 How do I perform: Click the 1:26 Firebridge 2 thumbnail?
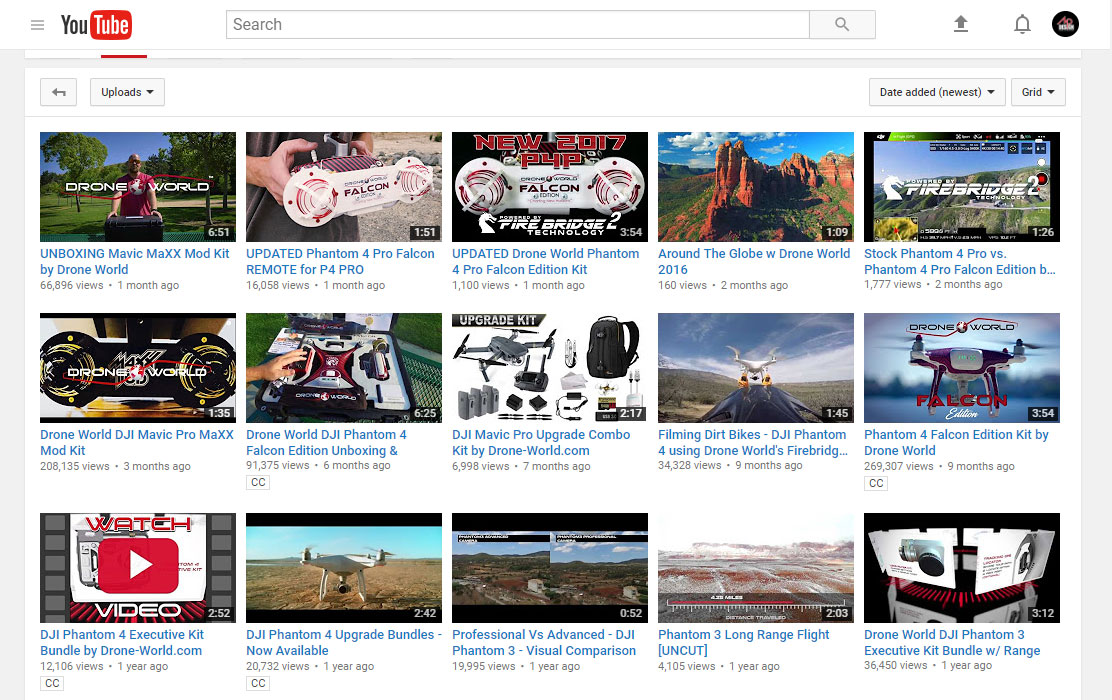pos(962,187)
